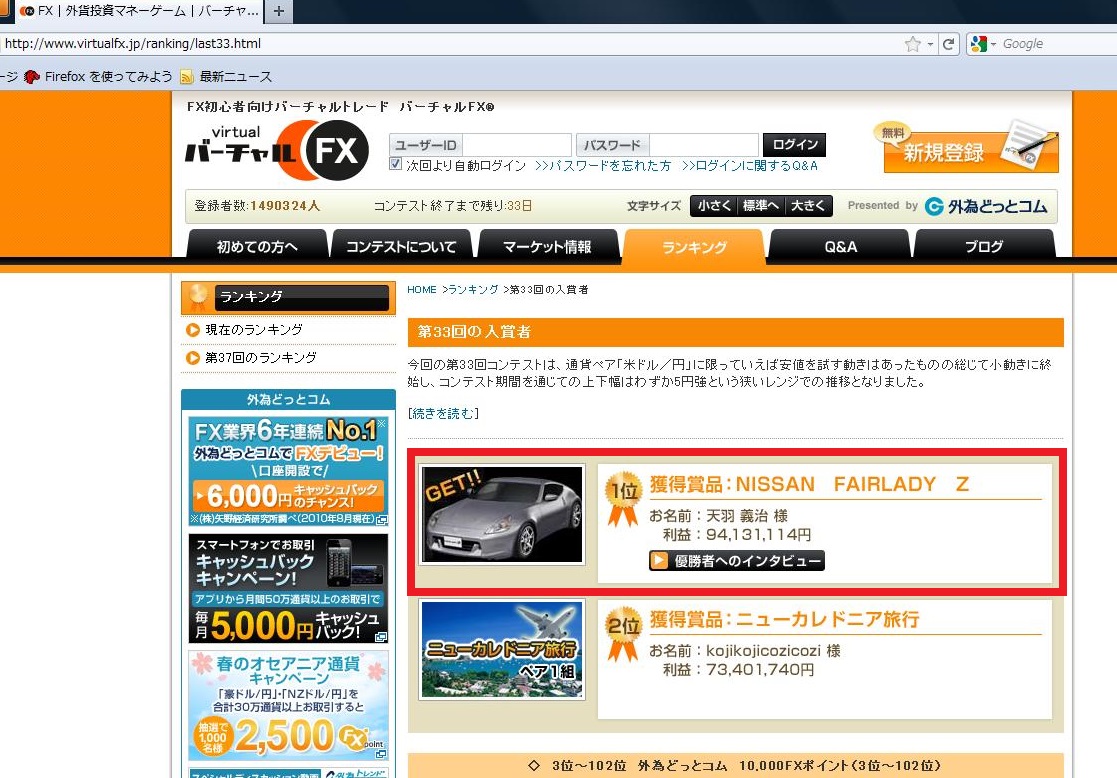Image resolution: width=1117 pixels, height=778 pixels.
Task: Click the arrow icon beside 現在のランキング
Action: point(192,330)
